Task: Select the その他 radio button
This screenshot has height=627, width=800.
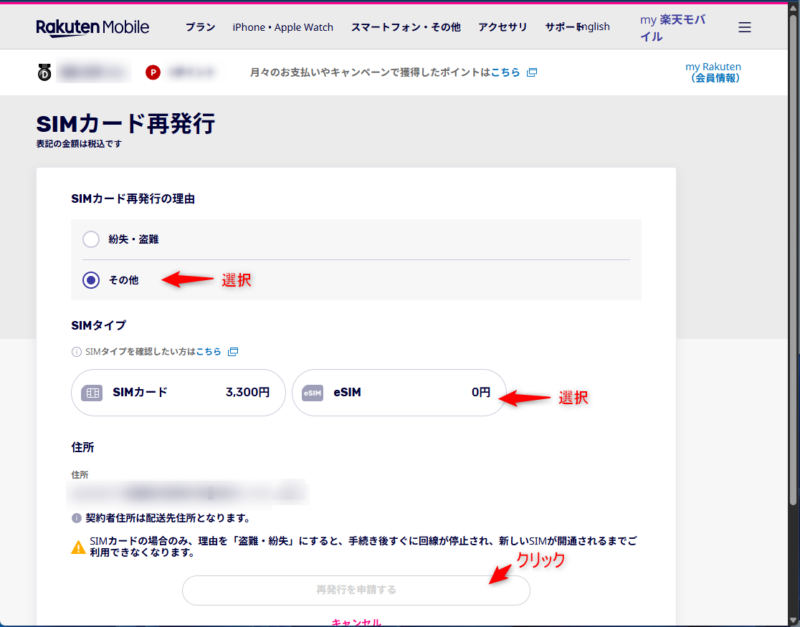Action: point(91,281)
